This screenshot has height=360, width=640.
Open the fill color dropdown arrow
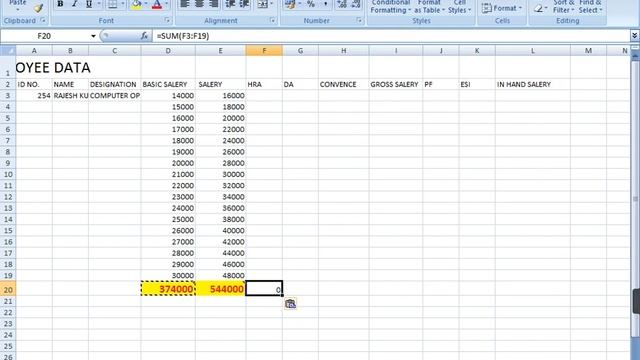pyautogui.click(x=146, y=4)
